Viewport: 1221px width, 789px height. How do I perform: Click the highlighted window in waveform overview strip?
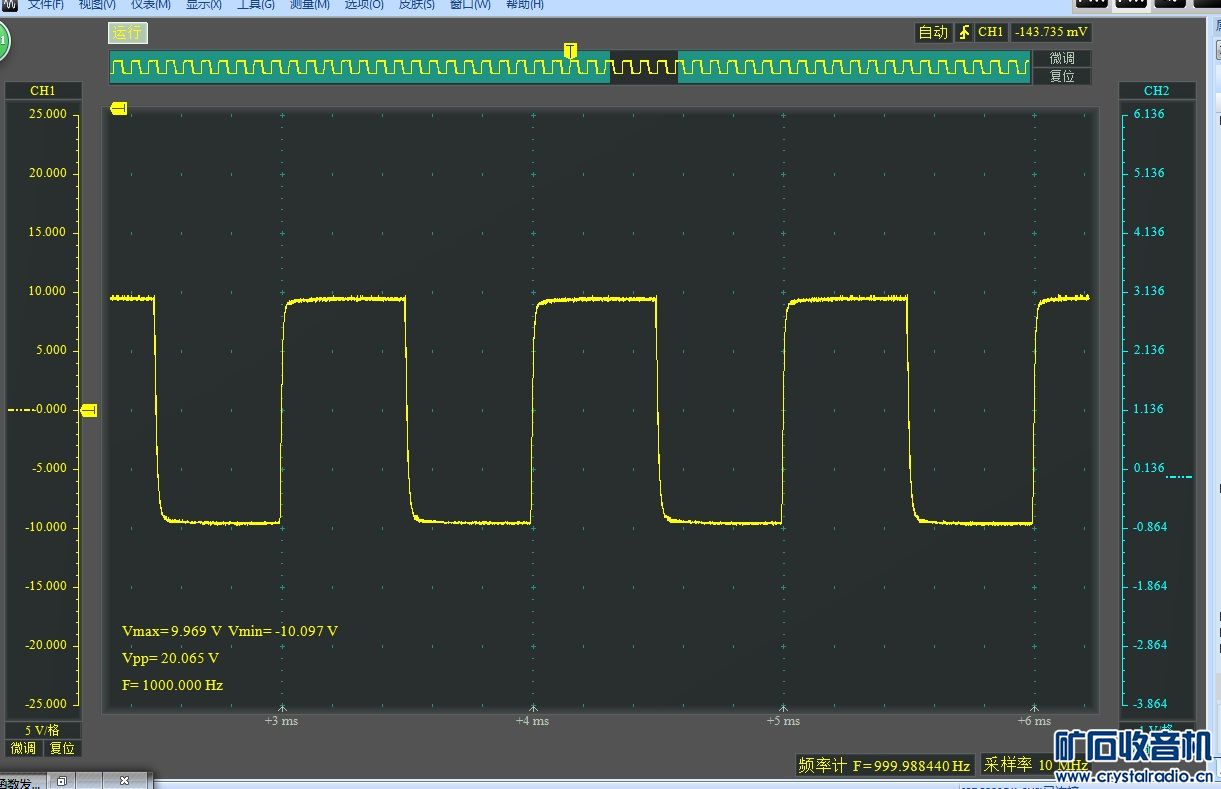[x=643, y=68]
